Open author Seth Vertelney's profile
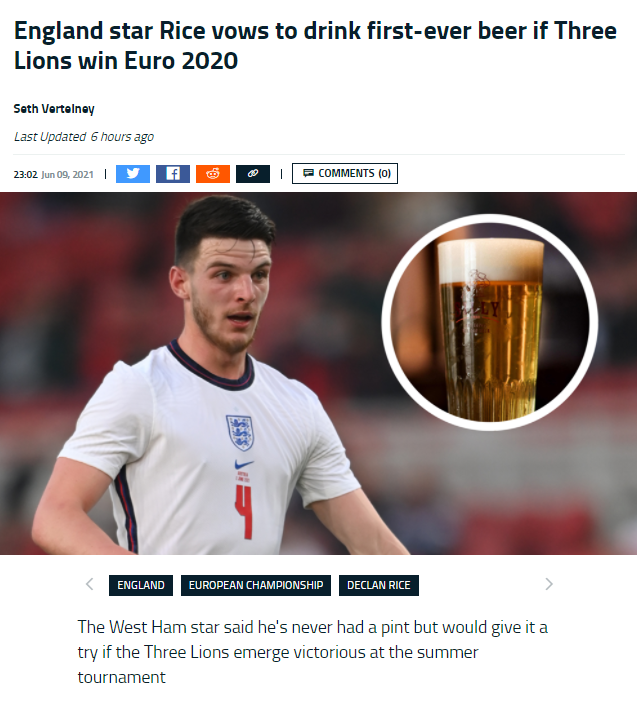637x711 pixels. pos(54,109)
